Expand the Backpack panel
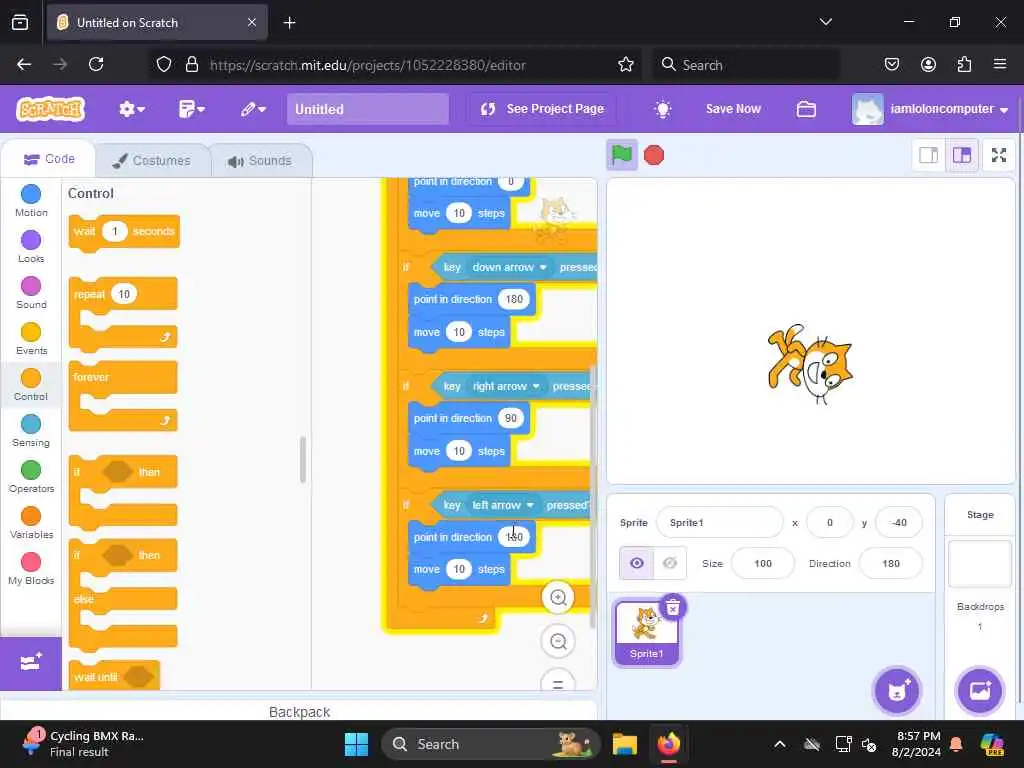The width and height of the screenshot is (1024, 768). point(299,711)
